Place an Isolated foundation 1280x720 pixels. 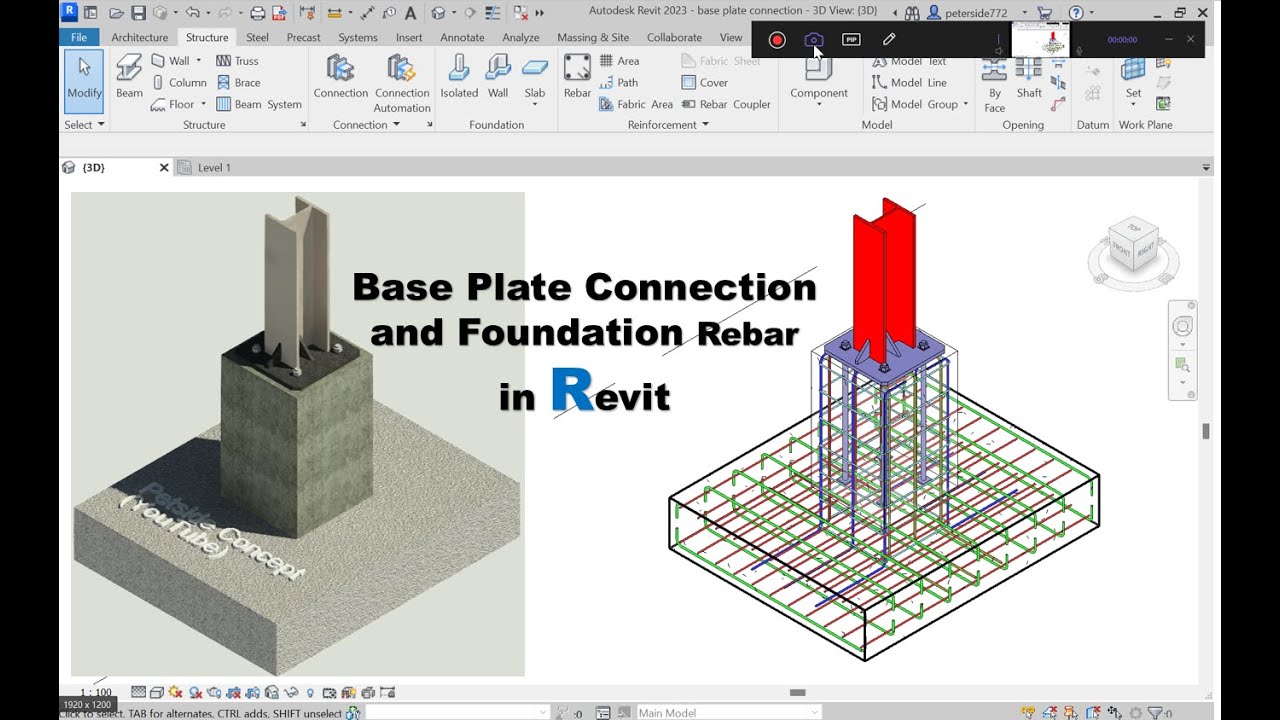[x=459, y=77]
